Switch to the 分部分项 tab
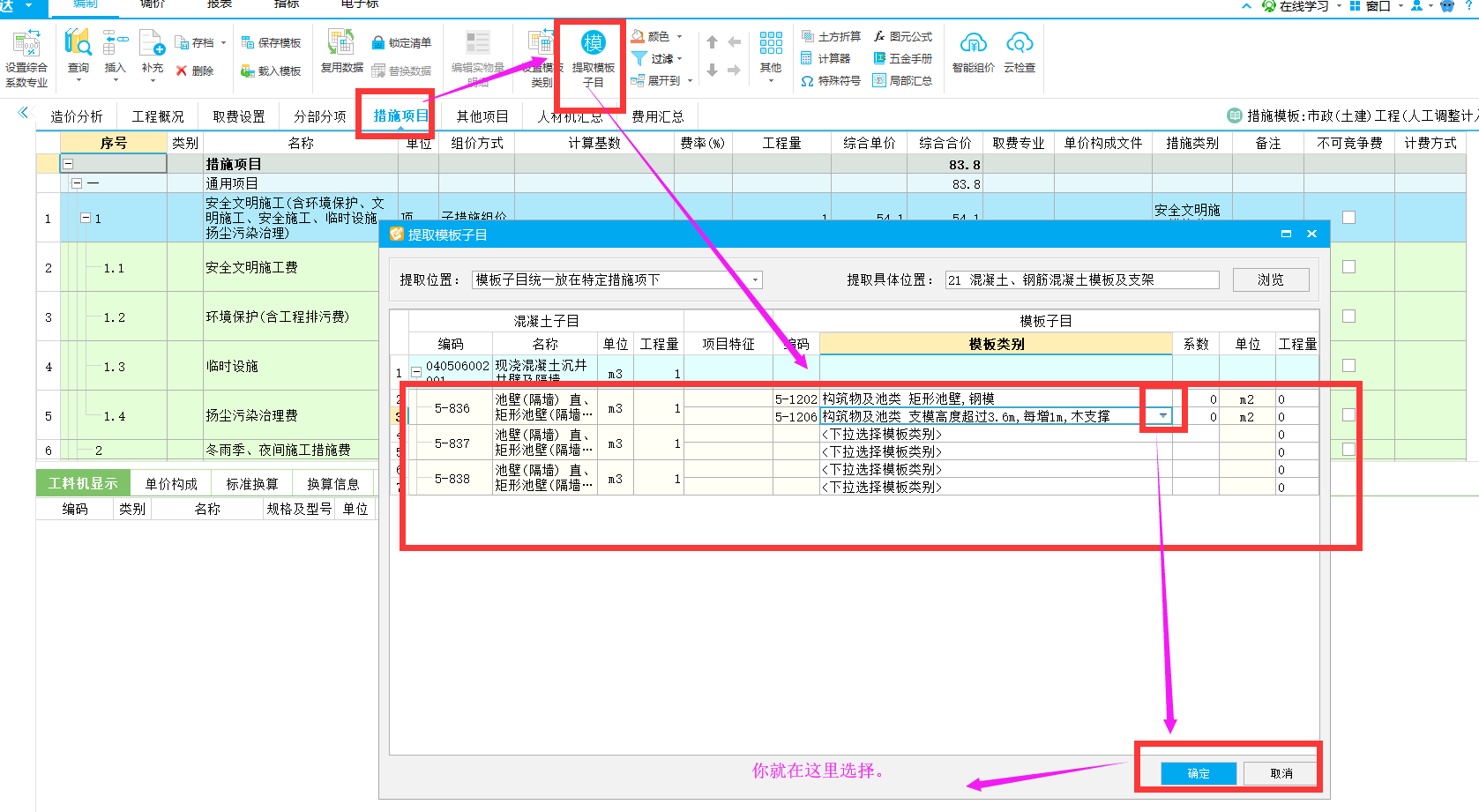Screen dimensions: 1479x812 [x=320, y=116]
